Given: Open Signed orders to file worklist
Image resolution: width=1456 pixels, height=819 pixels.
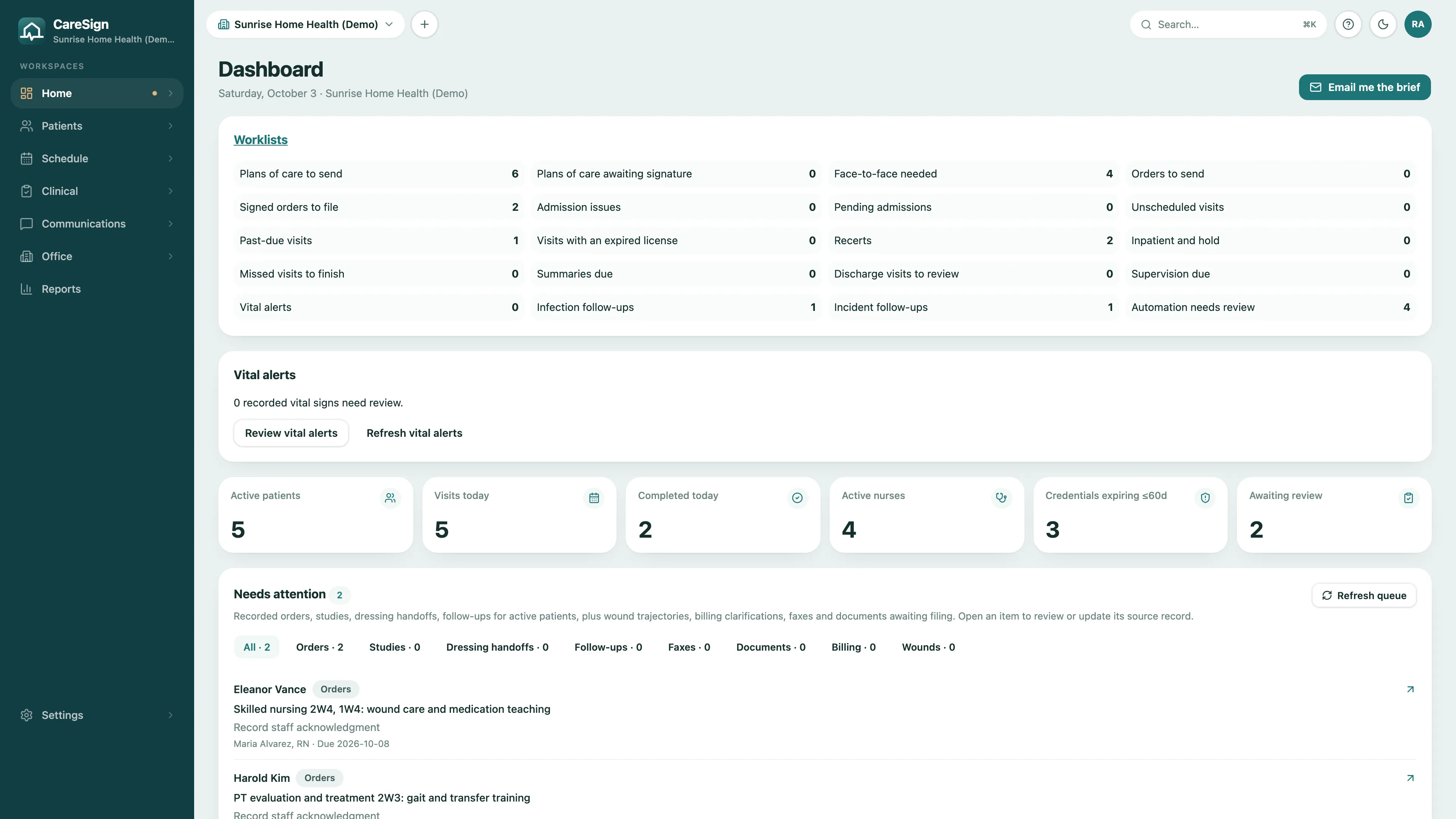Looking at the screenshot, I should [x=379, y=207].
